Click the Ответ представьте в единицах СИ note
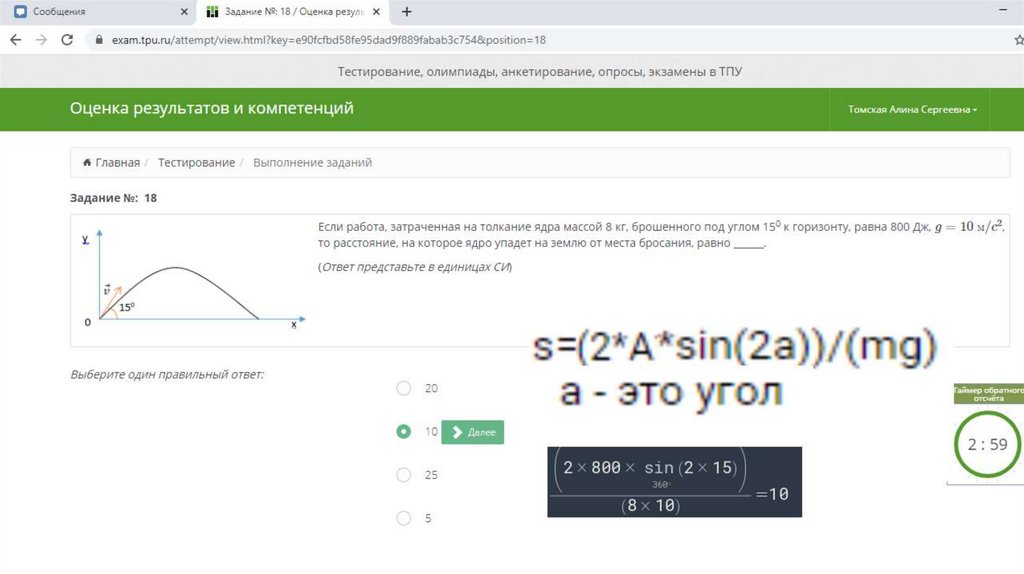 pos(415,266)
